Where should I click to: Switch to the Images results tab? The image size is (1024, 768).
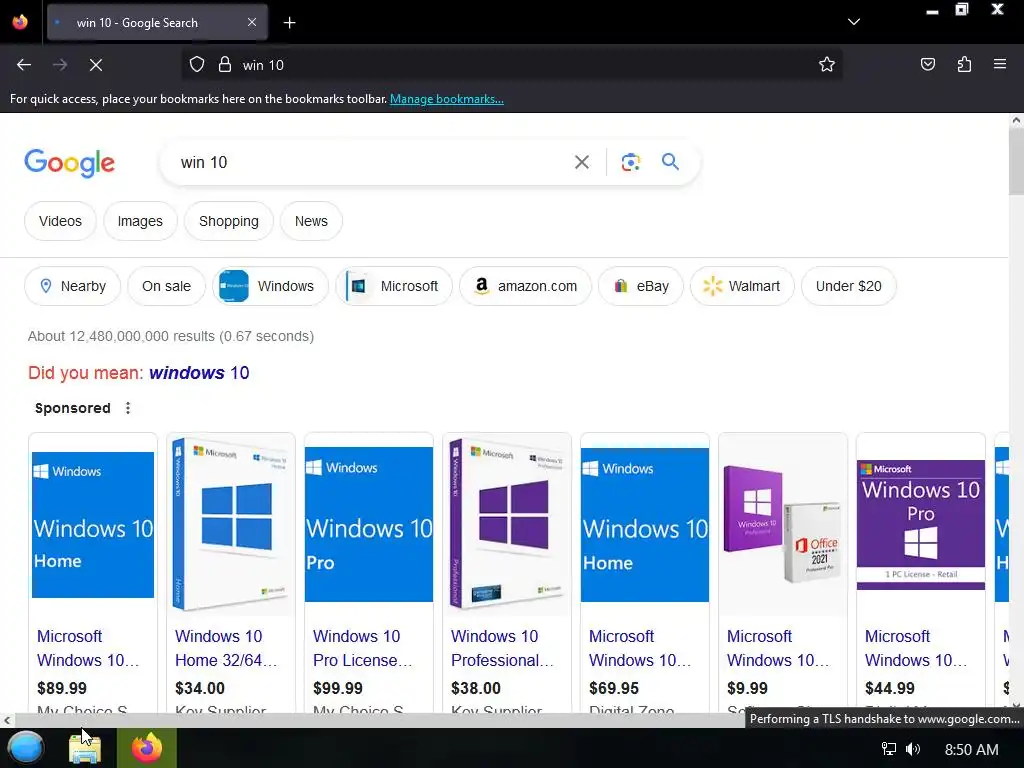click(x=140, y=221)
